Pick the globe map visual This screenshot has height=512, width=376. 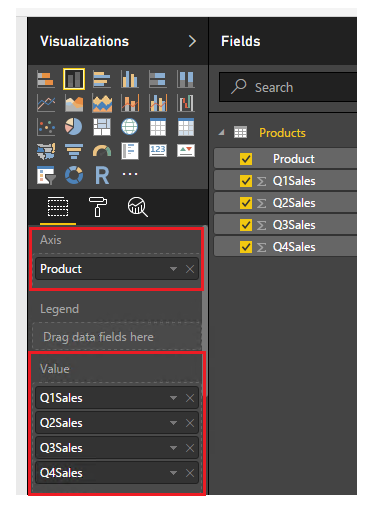[129, 127]
